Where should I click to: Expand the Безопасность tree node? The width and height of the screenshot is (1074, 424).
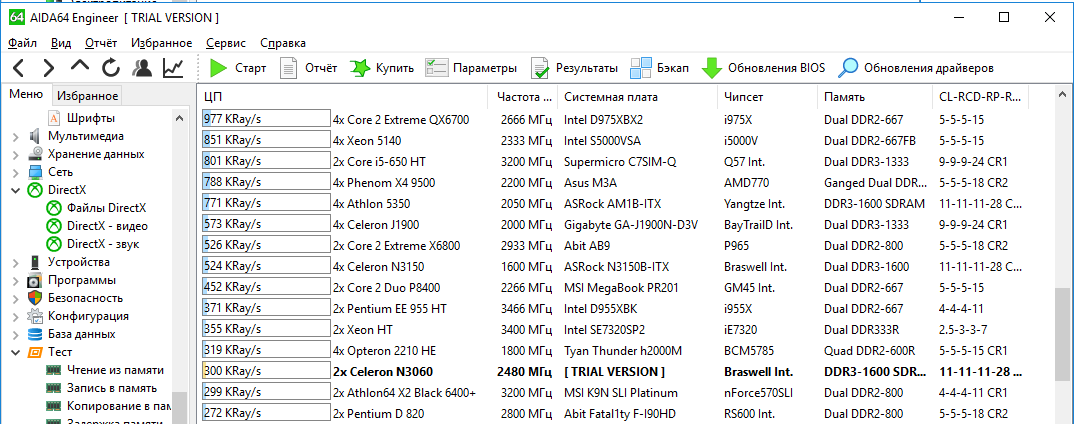click(16, 298)
